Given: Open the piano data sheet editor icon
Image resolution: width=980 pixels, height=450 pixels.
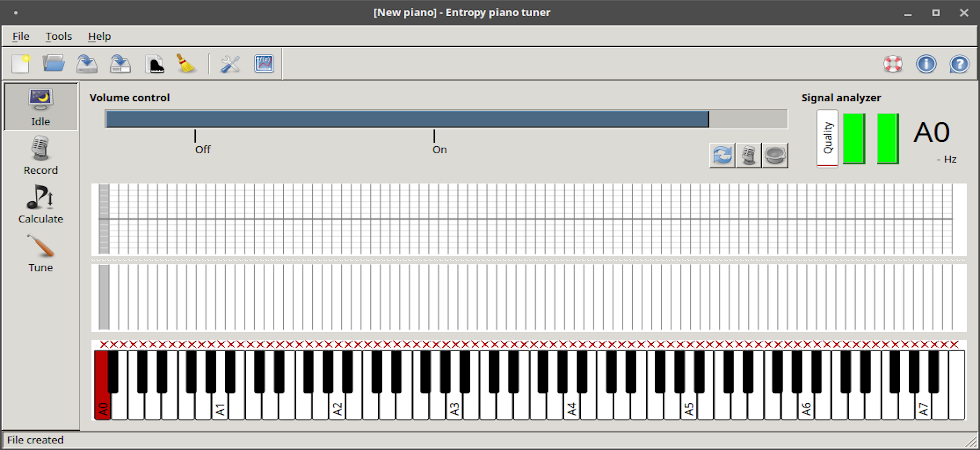Looking at the screenshot, I should 154,64.
